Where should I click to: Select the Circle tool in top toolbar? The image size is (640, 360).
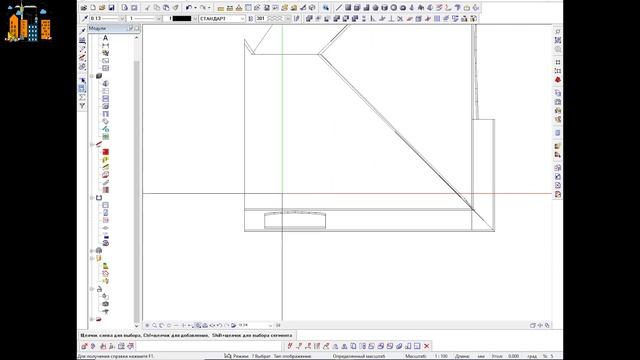393,8
